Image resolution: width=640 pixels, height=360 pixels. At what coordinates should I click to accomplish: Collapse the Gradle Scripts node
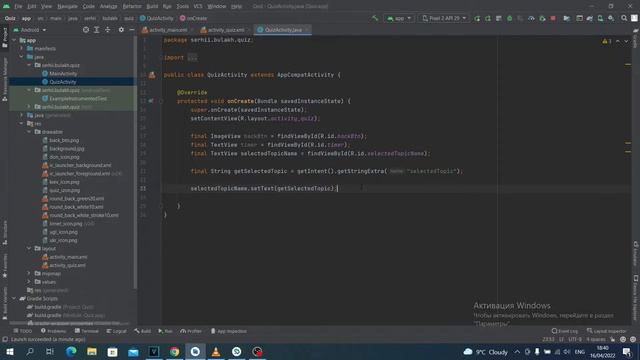(14, 298)
